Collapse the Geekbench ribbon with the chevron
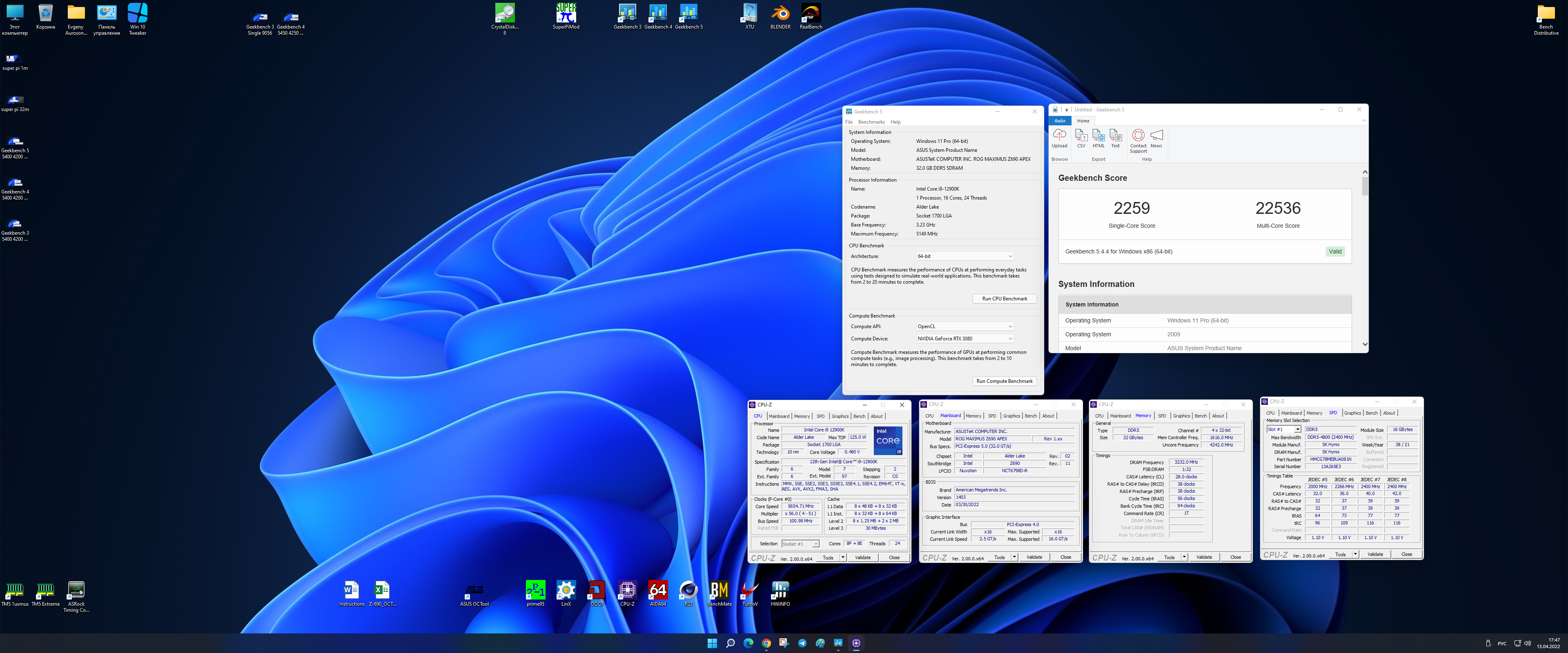1568x653 pixels. coord(1363,120)
